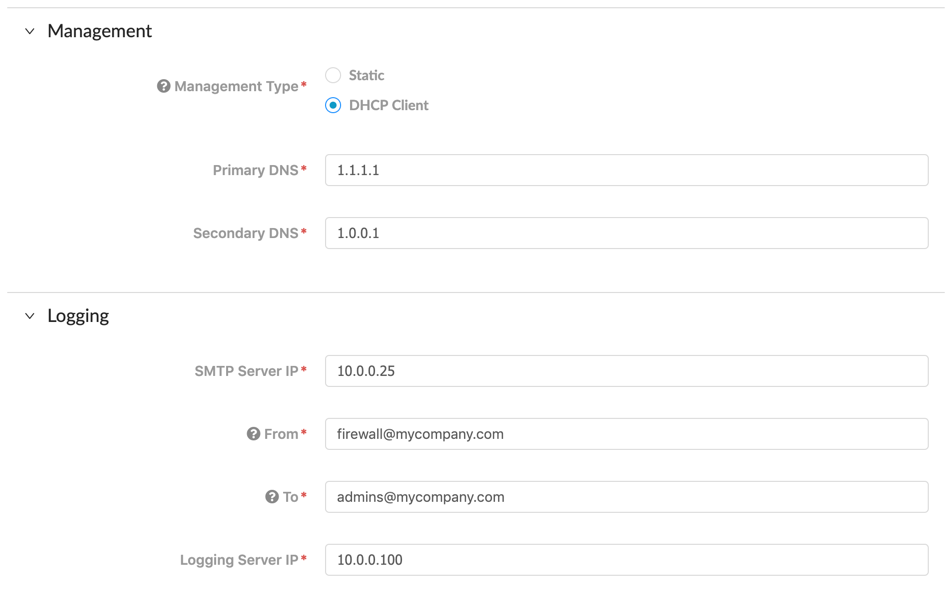Select the Static management type

tap(332, 75)
